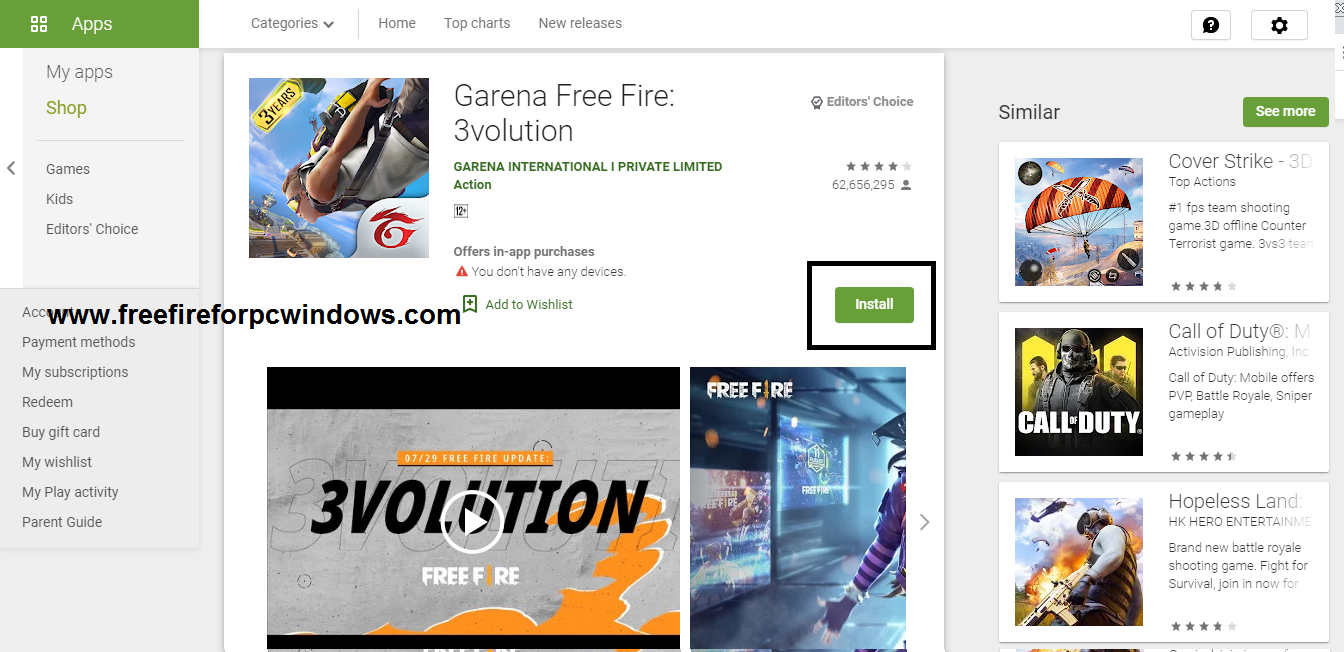The width and height of the screenshot is (1344, 652).
Task: Open the Top charts tab
Action: (477, 23)
